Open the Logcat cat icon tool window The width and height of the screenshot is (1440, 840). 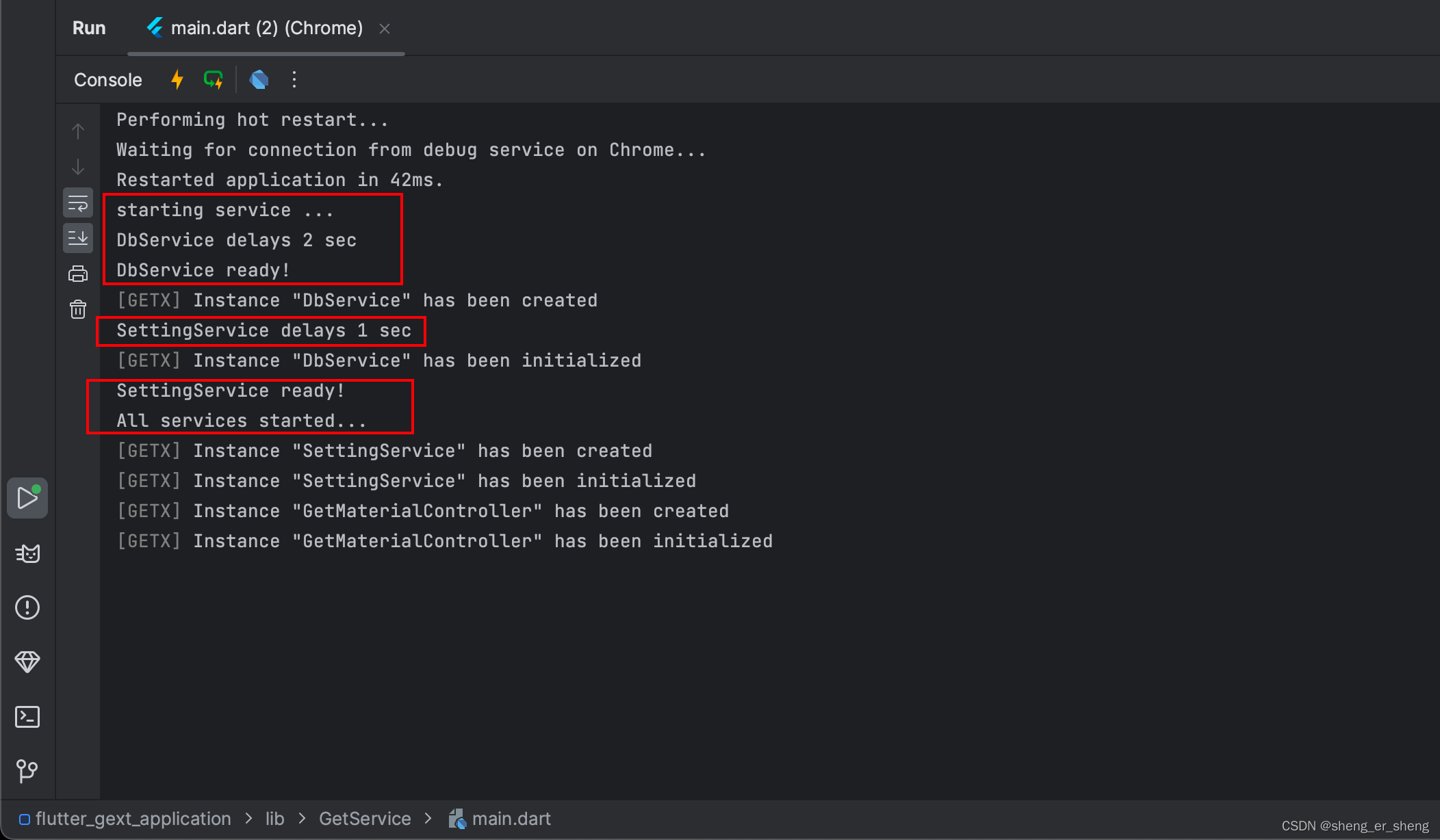[27, 553]
